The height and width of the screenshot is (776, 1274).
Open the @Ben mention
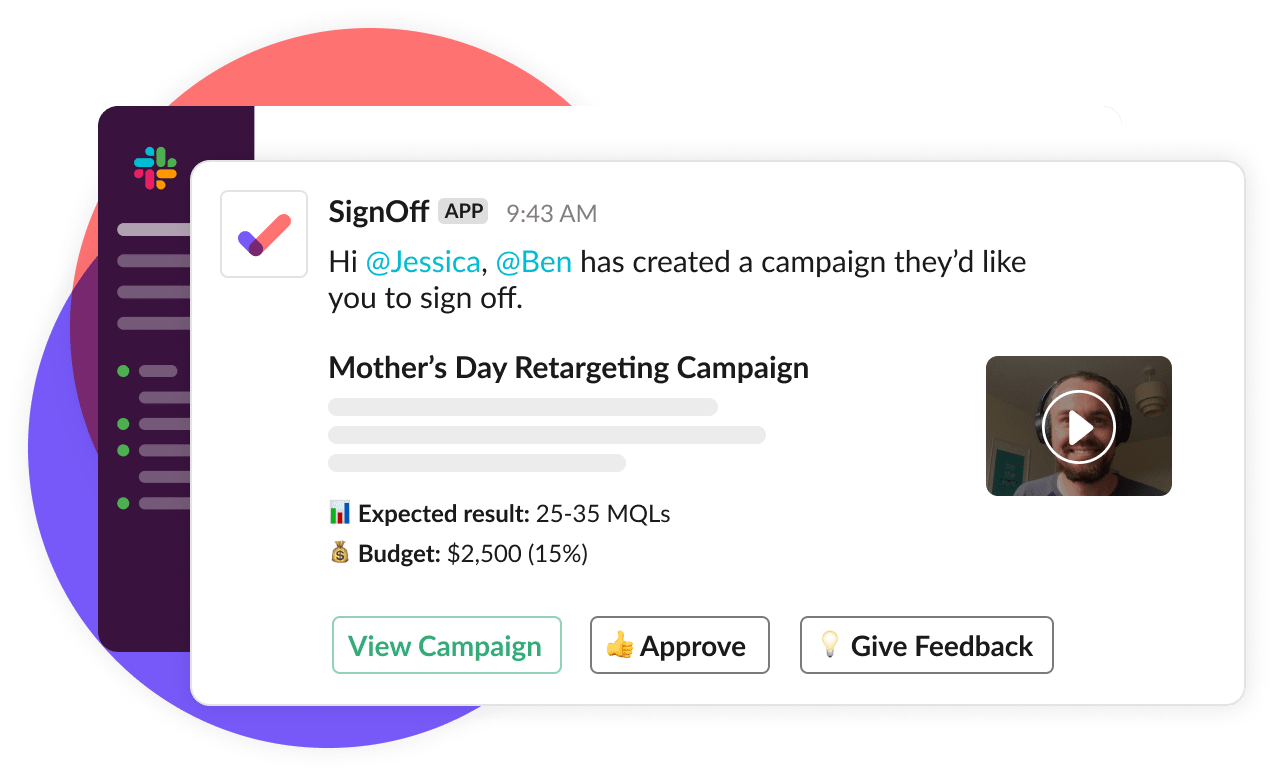pos(534,262)
